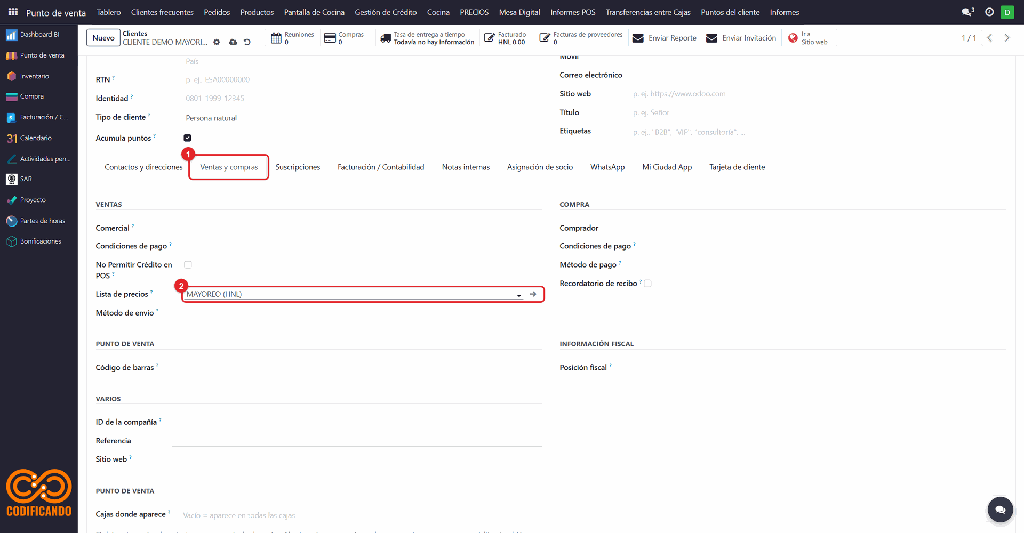Open Título selection field
Screen dimensions: 1024x533
point(819,112)
